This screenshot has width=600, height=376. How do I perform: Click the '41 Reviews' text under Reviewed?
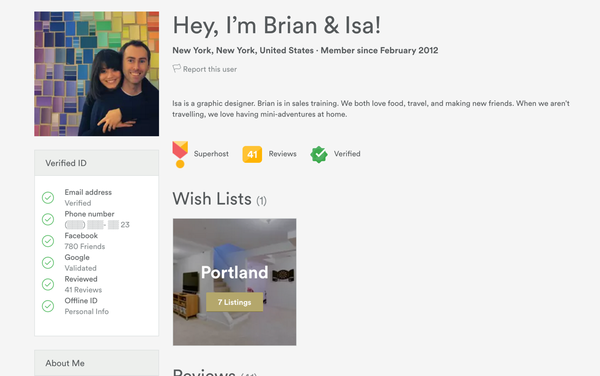point(83,290)
